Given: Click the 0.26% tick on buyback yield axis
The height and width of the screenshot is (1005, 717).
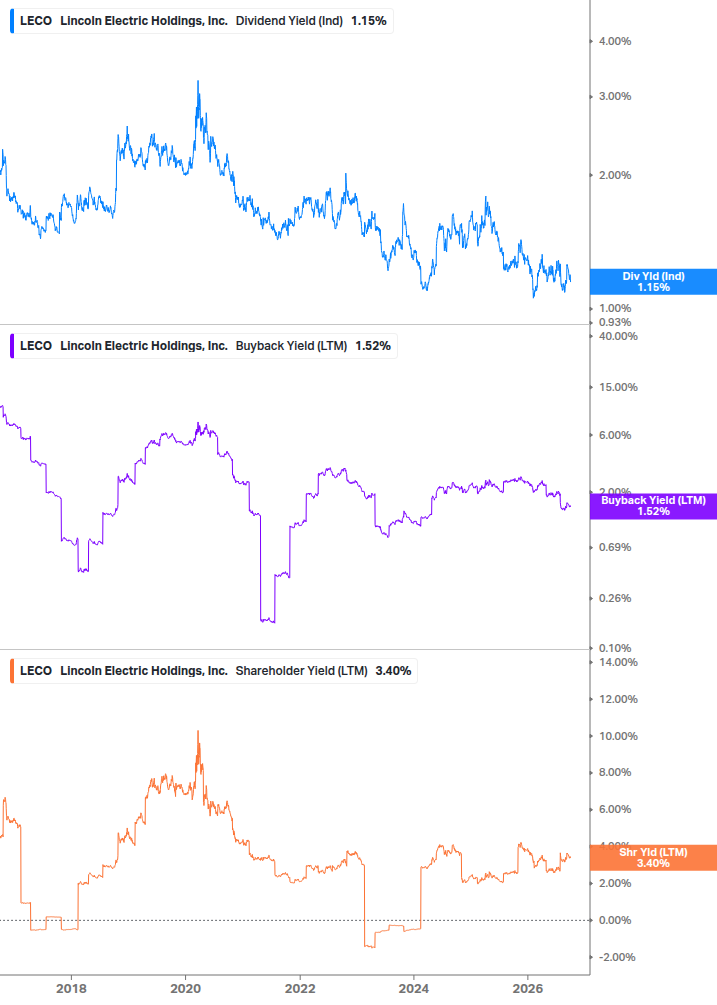Looking at the screenshot, I should (614, 598).
